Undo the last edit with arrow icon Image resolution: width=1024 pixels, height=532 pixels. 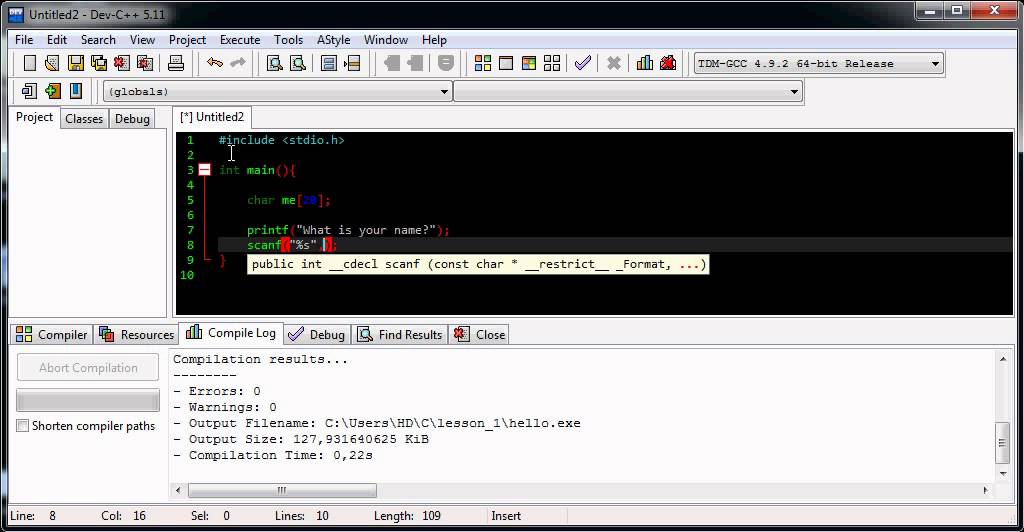point(214,63)
